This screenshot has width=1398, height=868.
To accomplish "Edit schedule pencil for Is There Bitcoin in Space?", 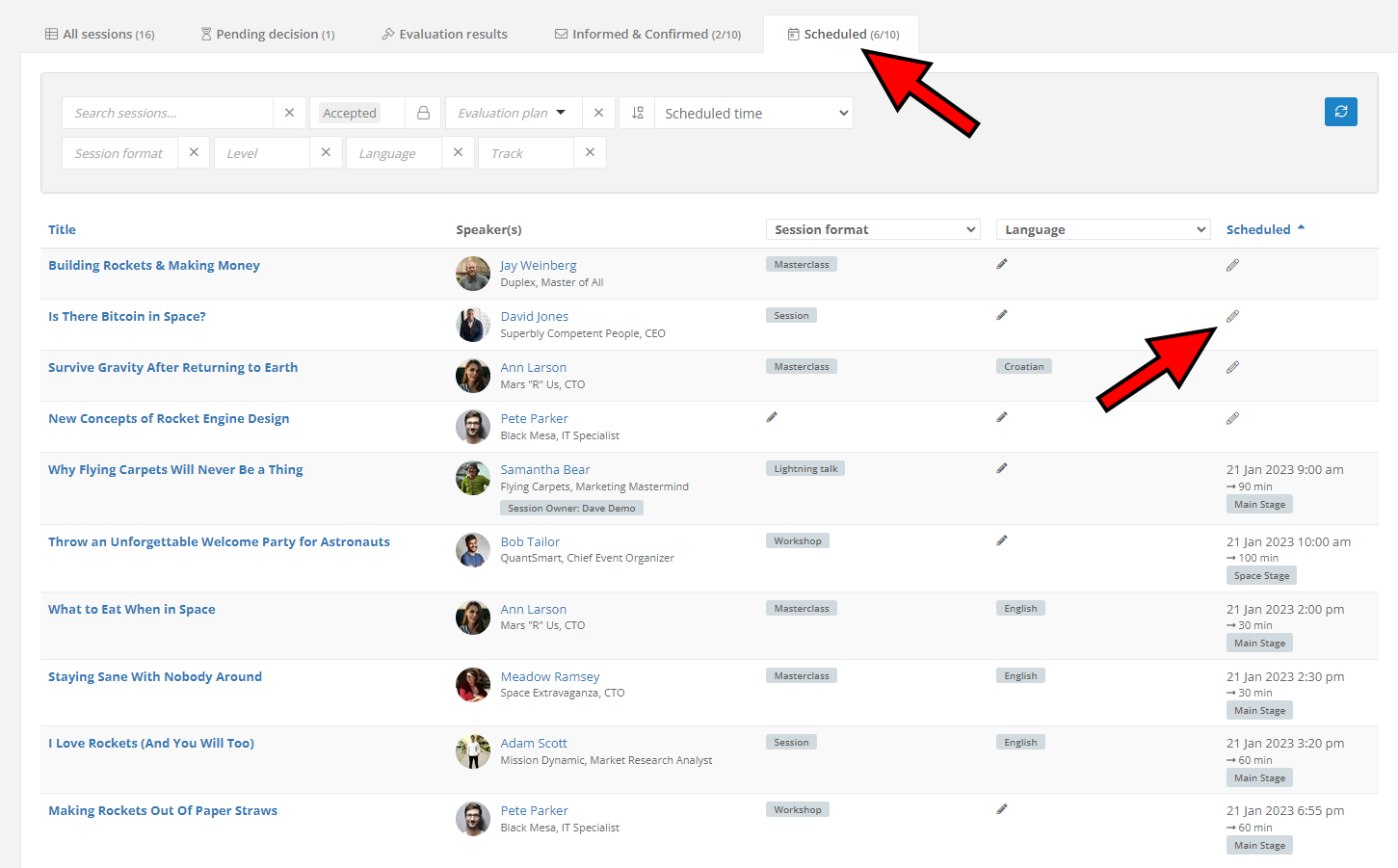I will pos(1232,316).
